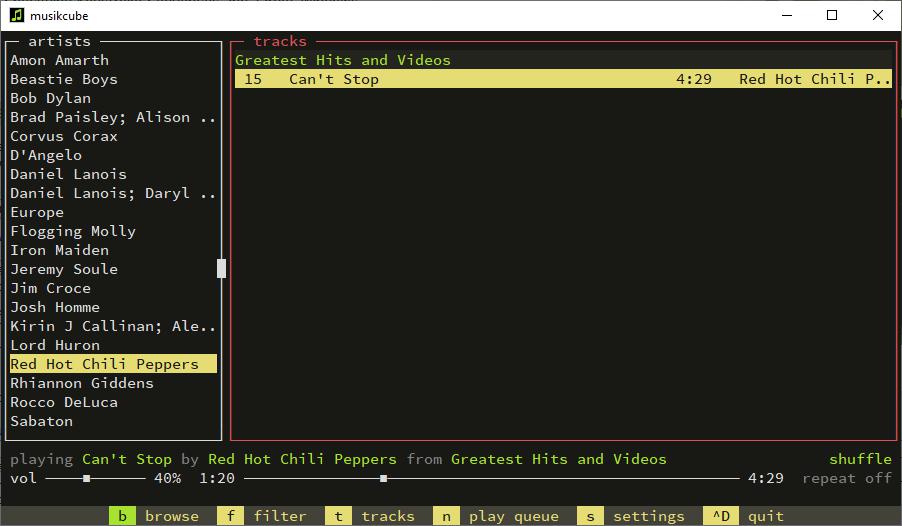Select artist Josh Homme
The image size is (902, 526).
113,307
